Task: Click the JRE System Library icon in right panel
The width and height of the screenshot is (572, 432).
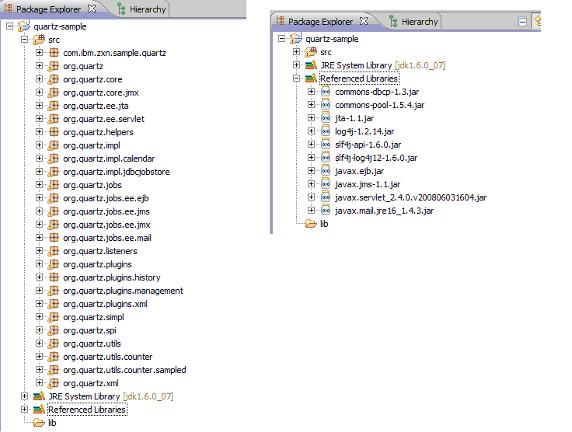Action: coord(311,65)
